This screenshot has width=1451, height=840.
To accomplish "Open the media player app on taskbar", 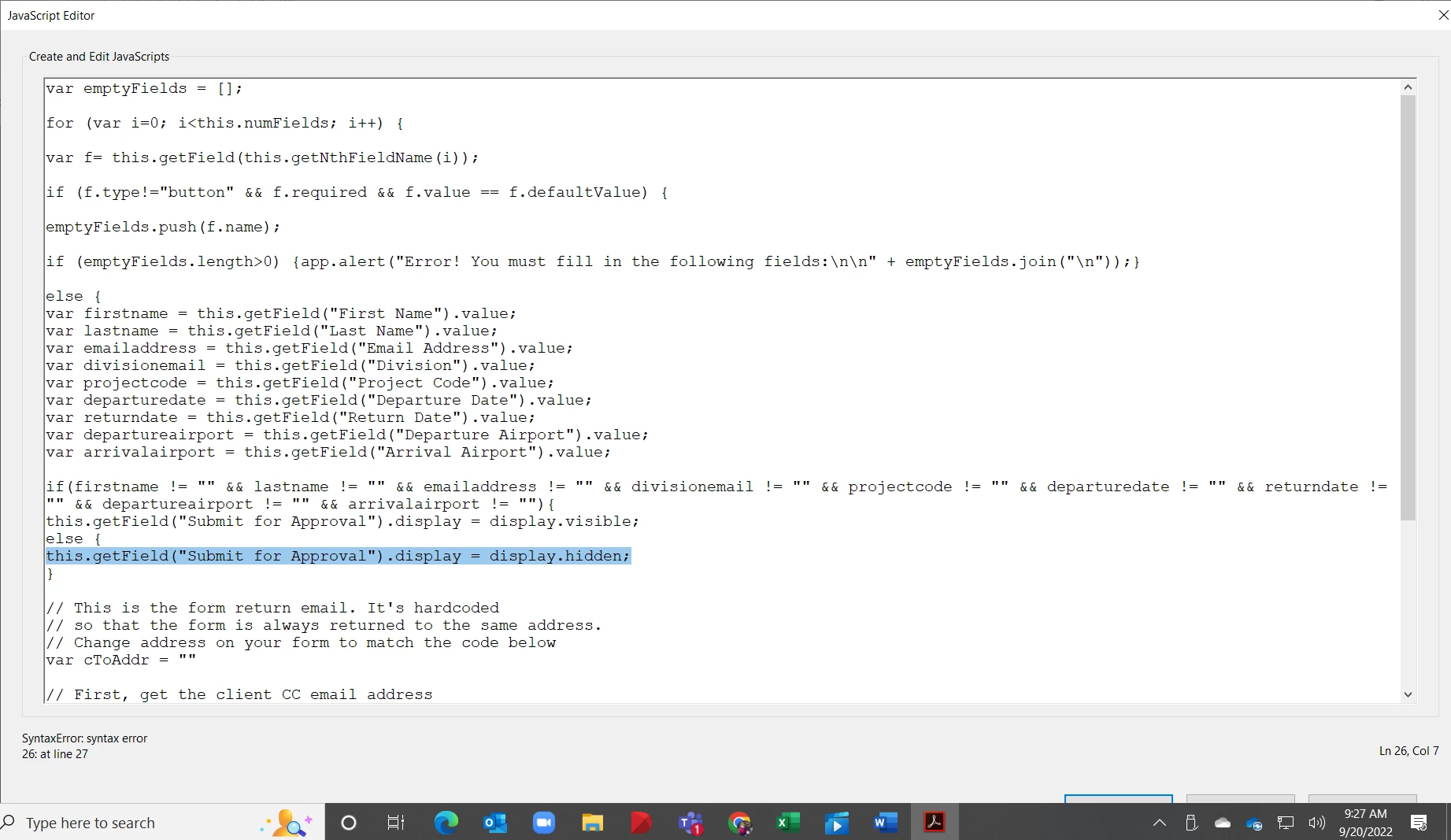I will point(837,823).
